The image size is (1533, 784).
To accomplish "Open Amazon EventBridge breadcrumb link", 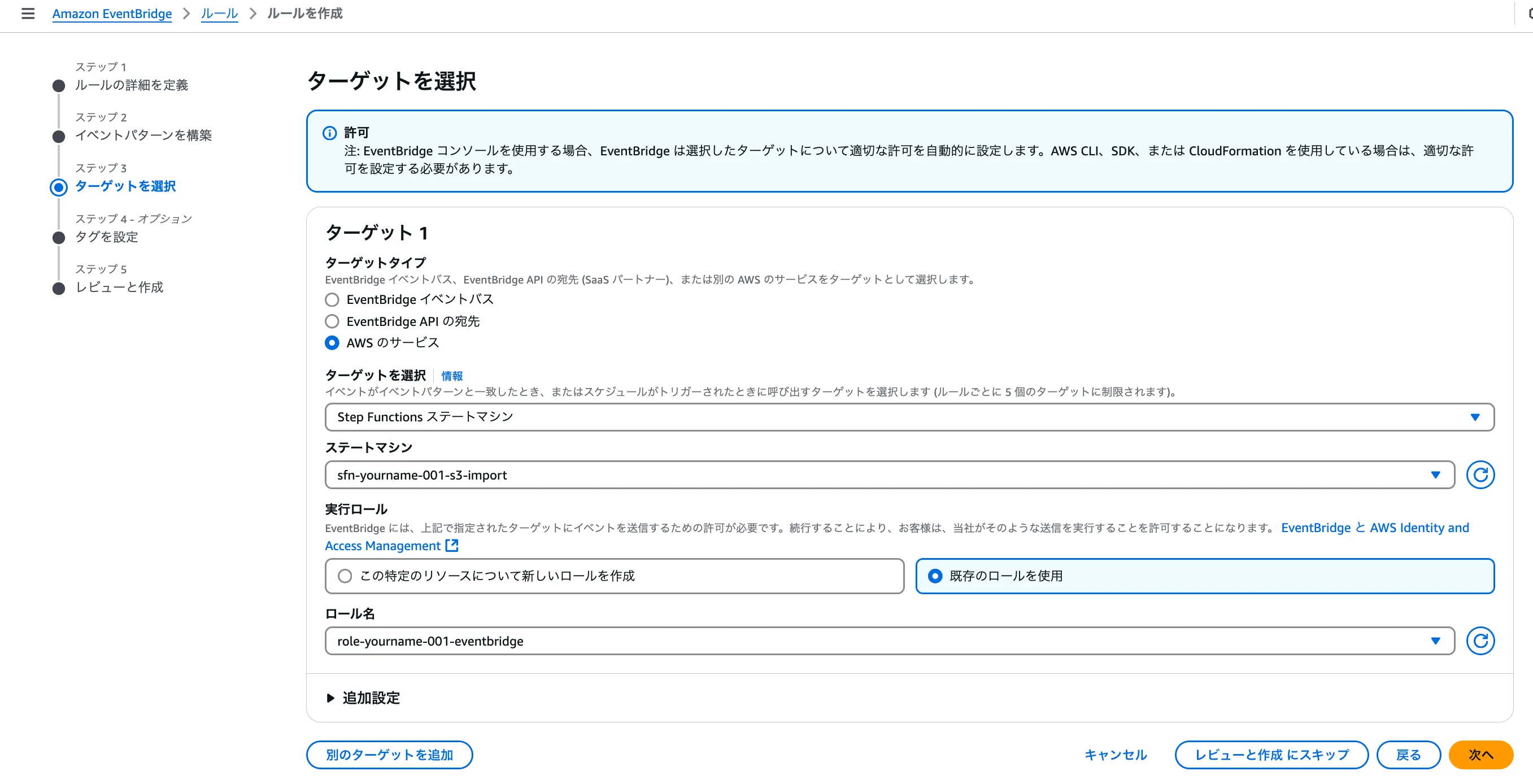I will pyautogui.click(x=112, y=13).
